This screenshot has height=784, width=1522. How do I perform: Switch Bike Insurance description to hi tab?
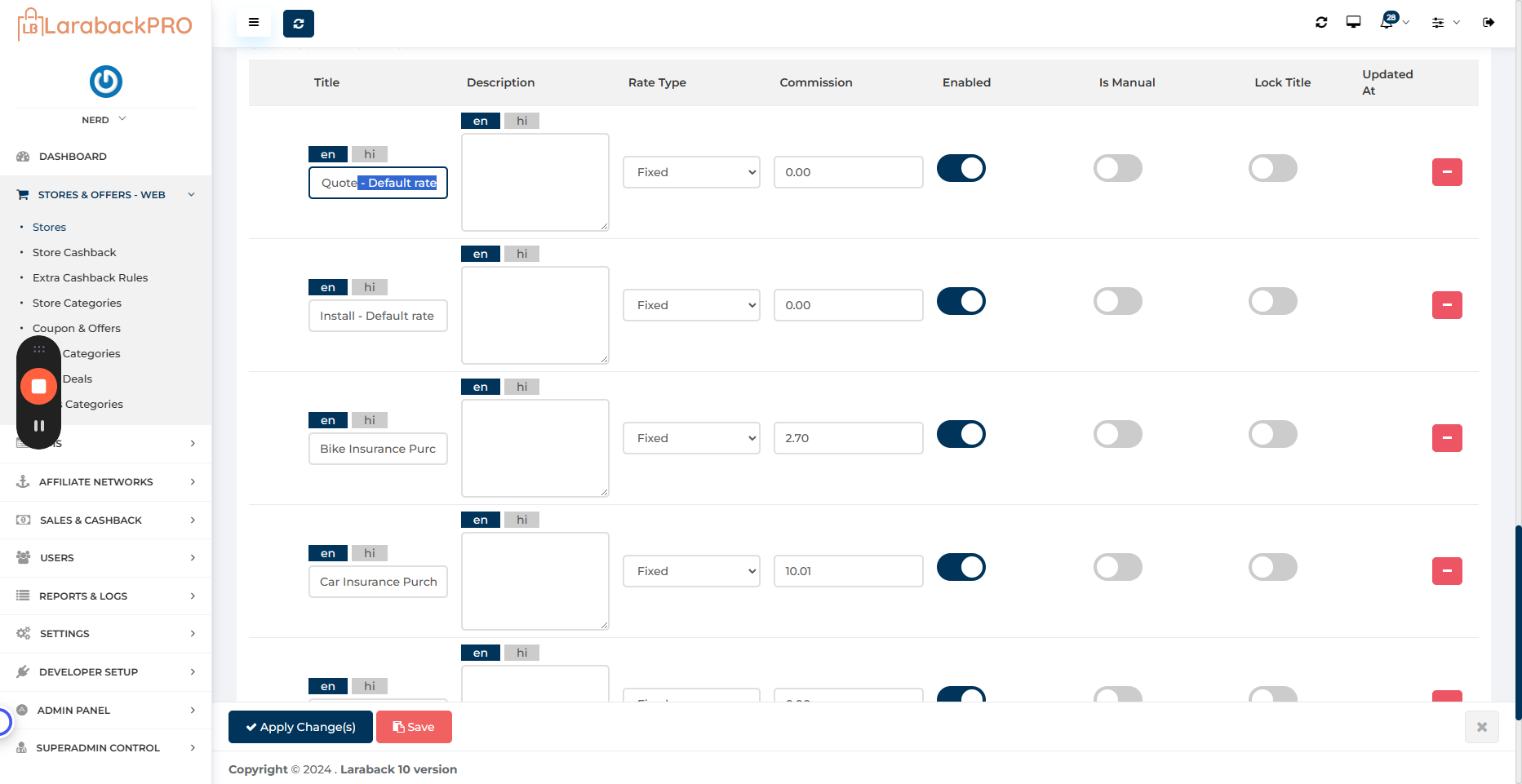coord(522,387)
